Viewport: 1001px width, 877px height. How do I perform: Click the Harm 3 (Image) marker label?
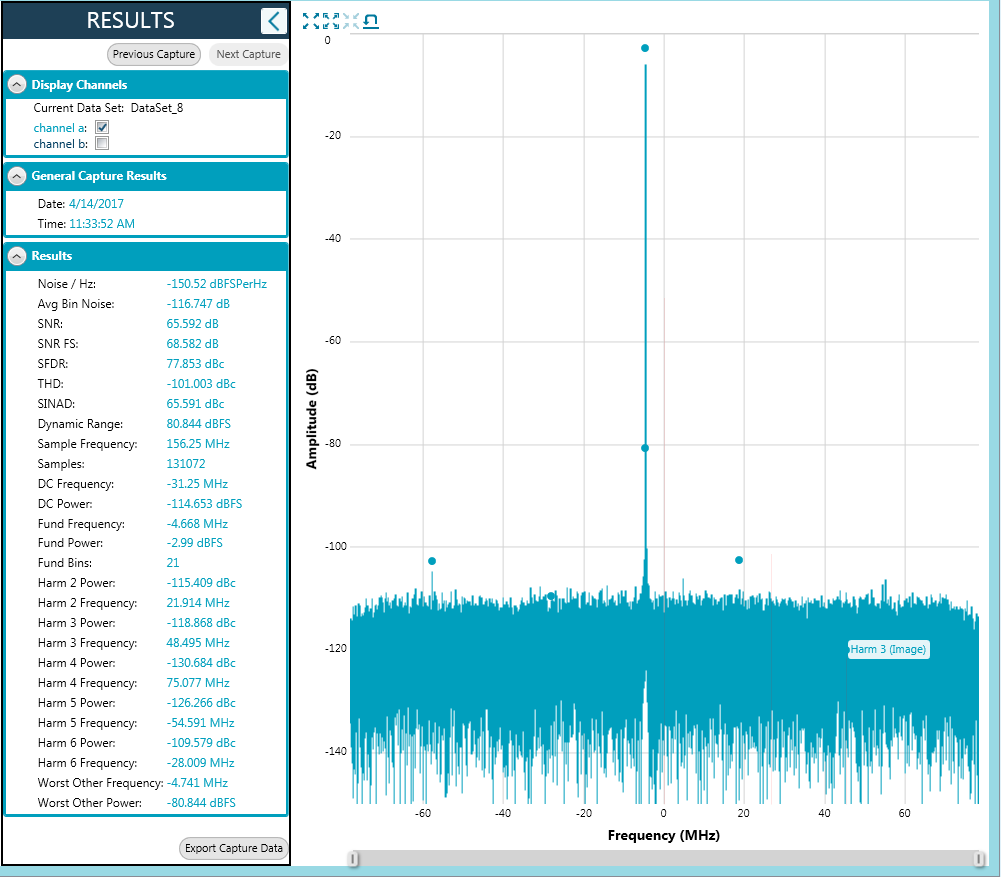pyautogui.click(x=888, y=650)
